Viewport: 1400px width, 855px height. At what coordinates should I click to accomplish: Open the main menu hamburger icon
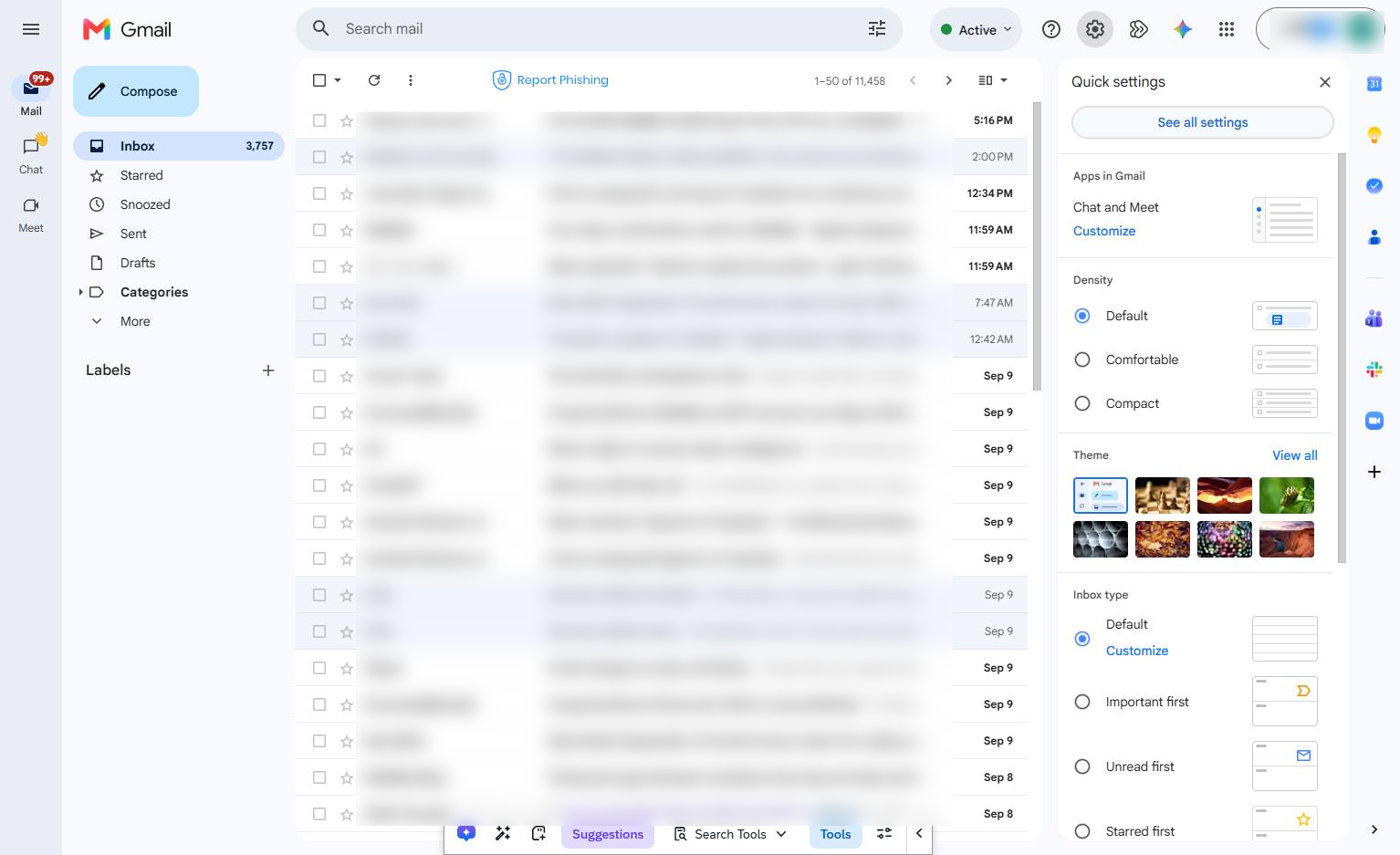tap(31, 29)
